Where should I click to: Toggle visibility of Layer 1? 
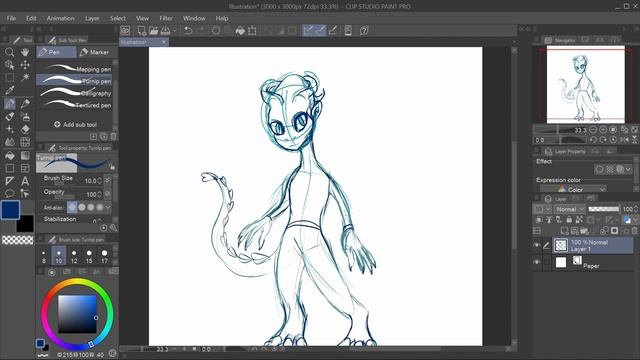pos(537,245)
